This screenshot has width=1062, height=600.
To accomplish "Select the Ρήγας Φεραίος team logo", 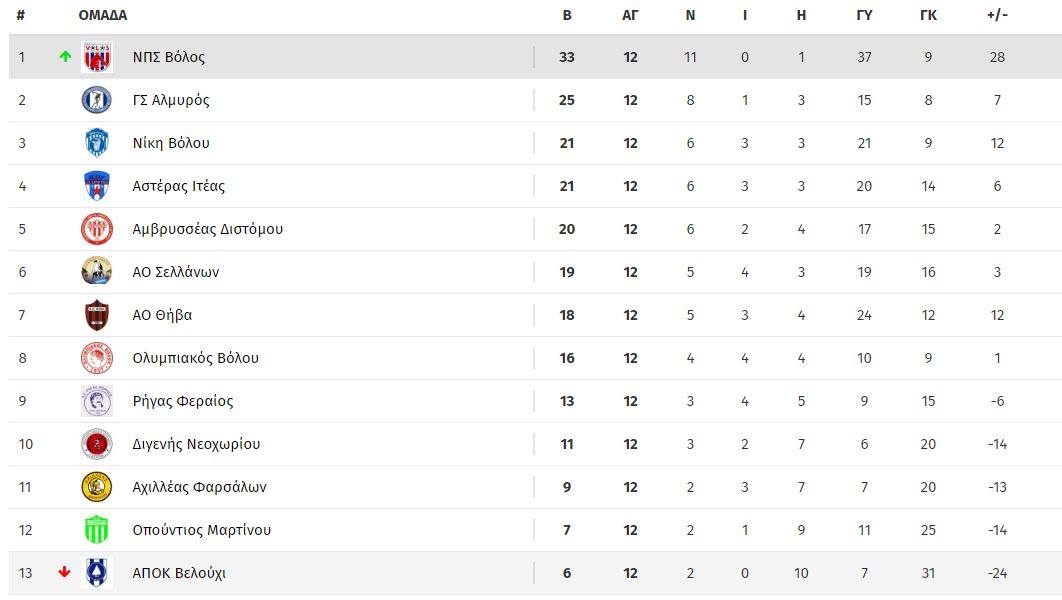I will point(97,401).
